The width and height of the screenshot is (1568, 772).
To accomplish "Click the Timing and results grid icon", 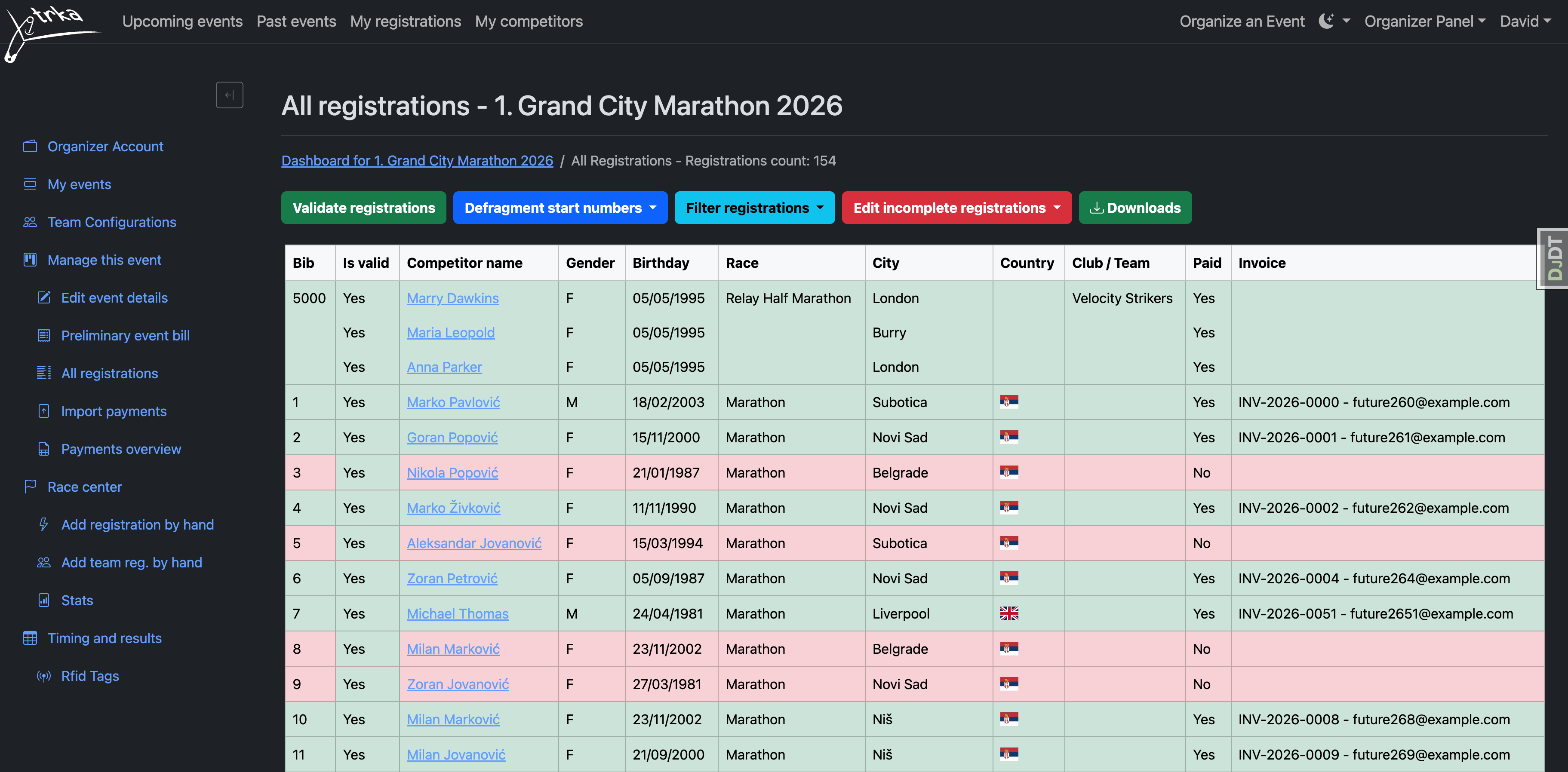I will coord(30,637).
